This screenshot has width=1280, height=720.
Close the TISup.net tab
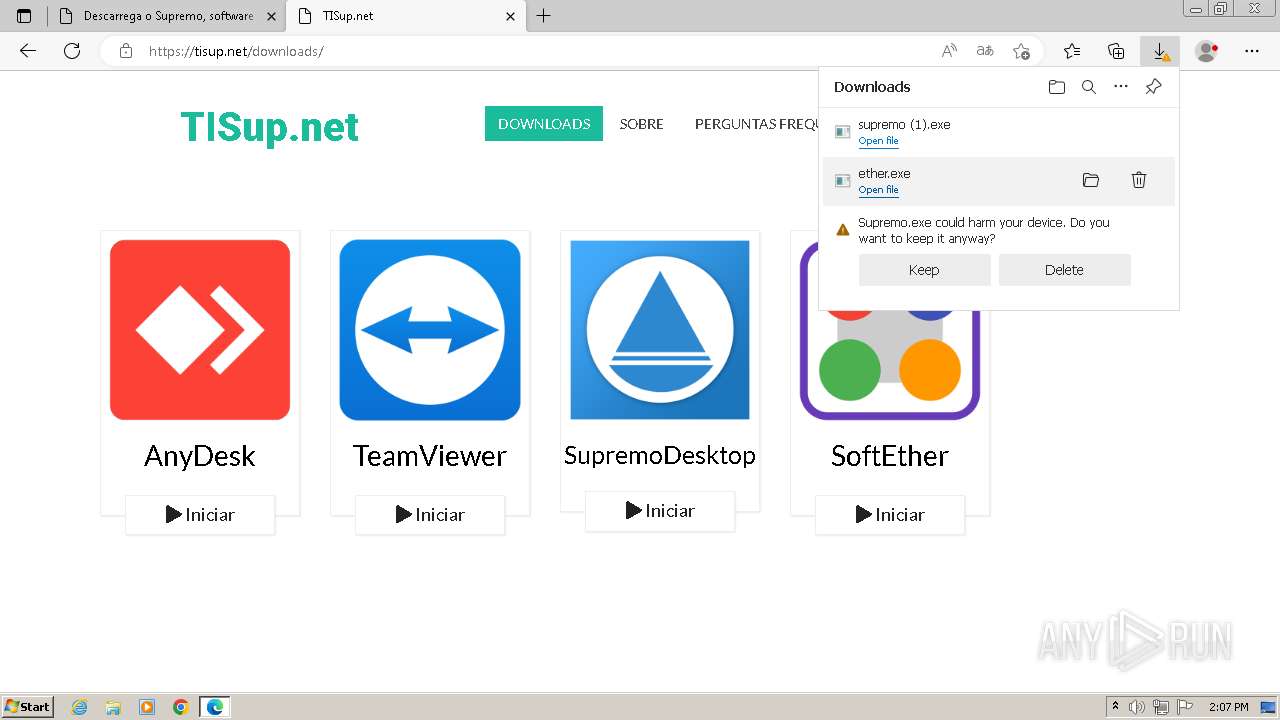point(510,16)
